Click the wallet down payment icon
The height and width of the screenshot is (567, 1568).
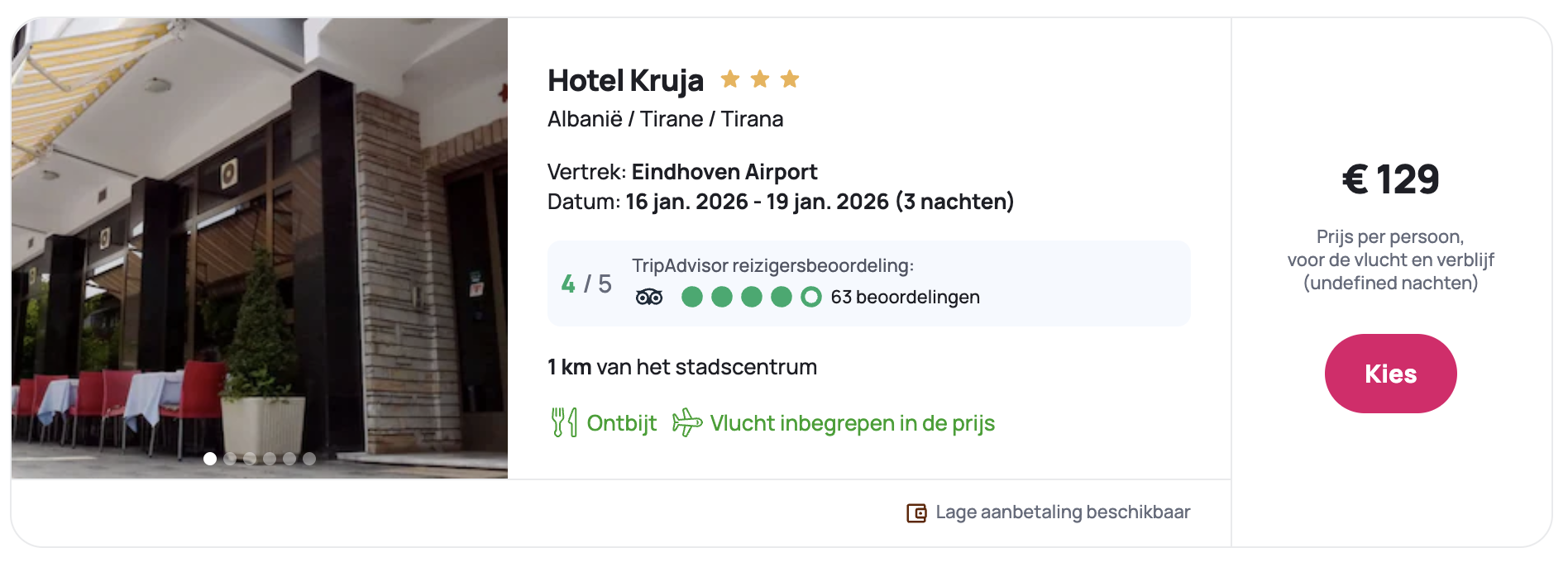(916, 513)
